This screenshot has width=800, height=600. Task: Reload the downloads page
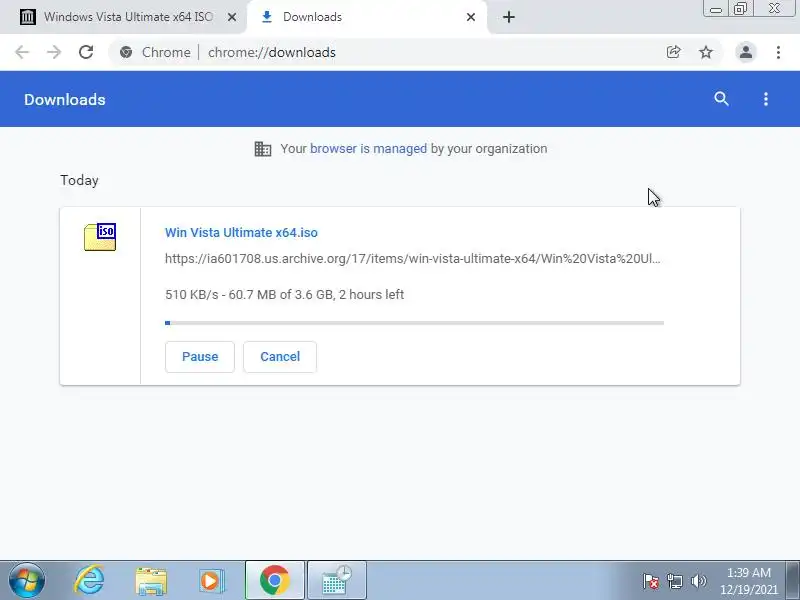point(86,52)
